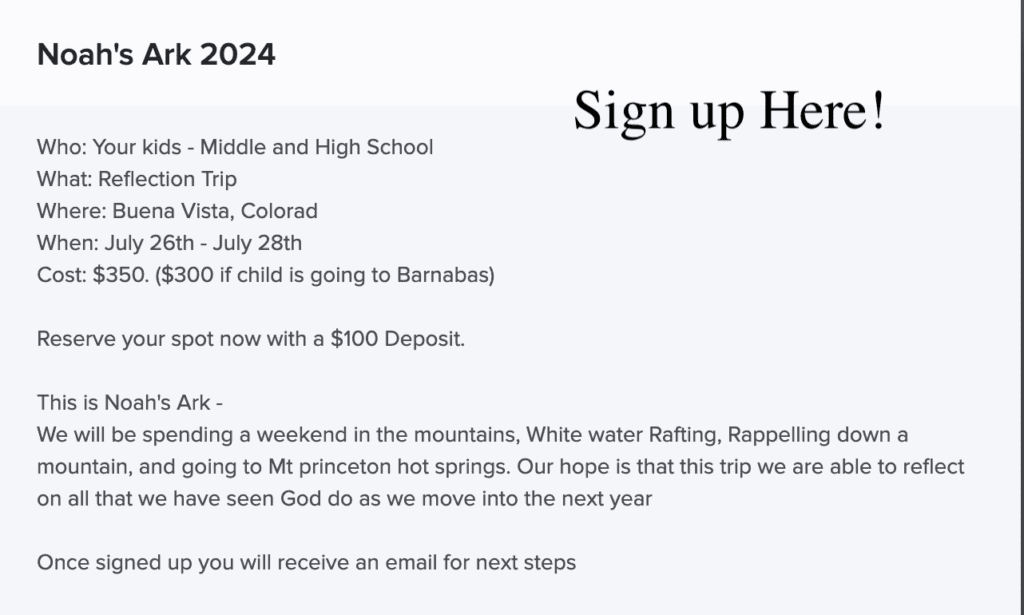
Task: Click the dark vertical scrollbar on the right edge
Action: click(x=1021, y=308)
